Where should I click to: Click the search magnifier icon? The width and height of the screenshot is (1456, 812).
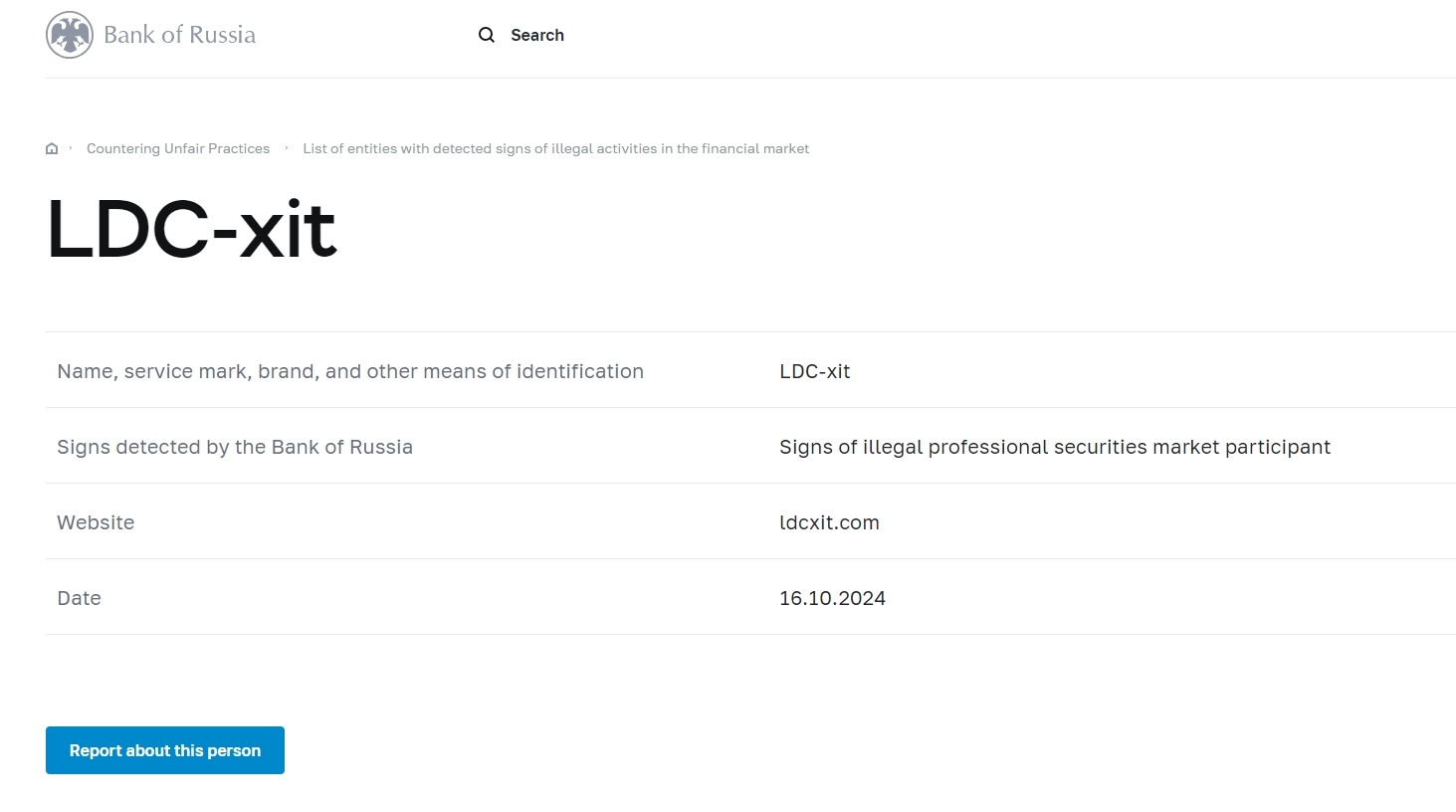tap(487, 35)
